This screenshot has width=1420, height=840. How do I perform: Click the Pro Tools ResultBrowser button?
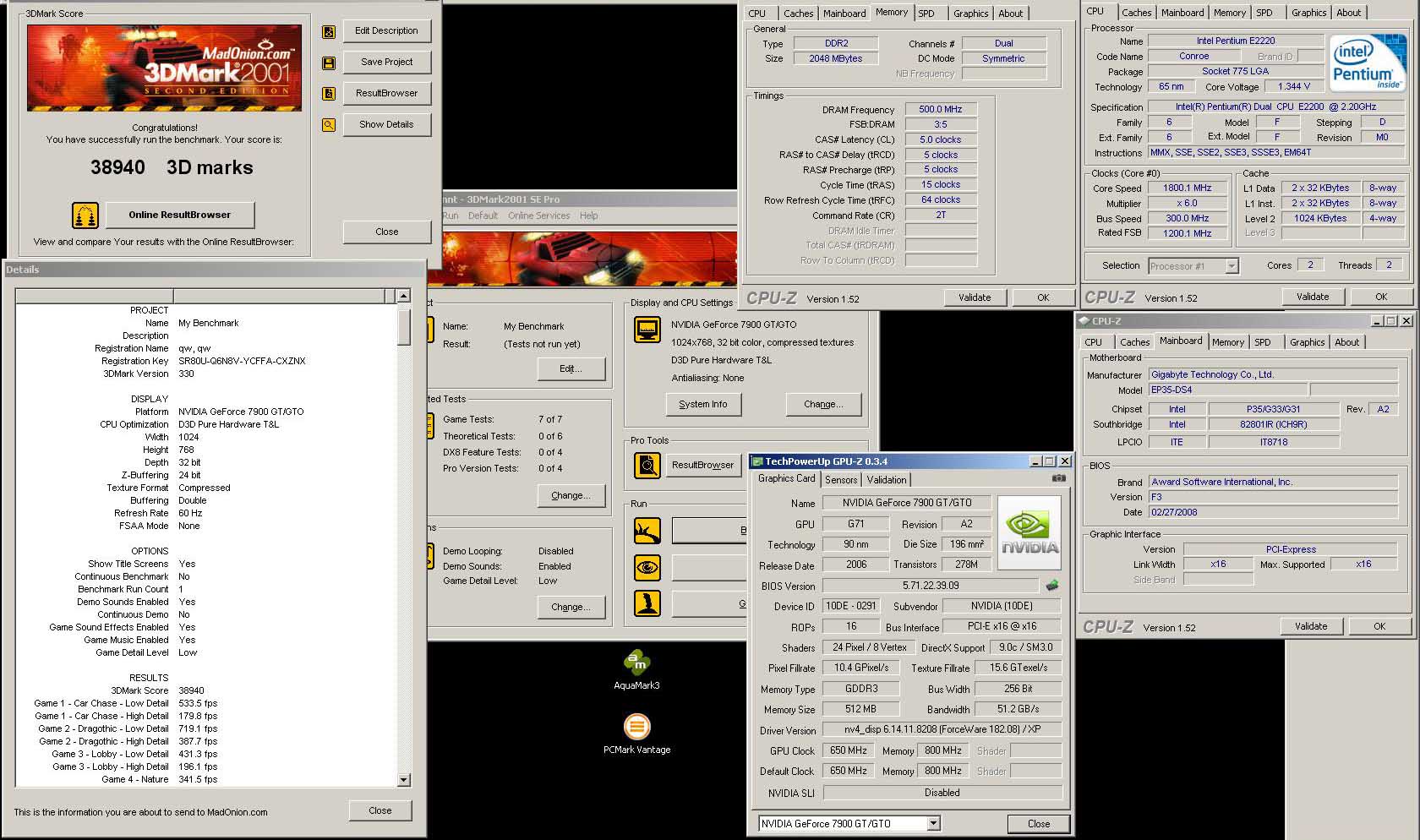(x=703, y=465)
